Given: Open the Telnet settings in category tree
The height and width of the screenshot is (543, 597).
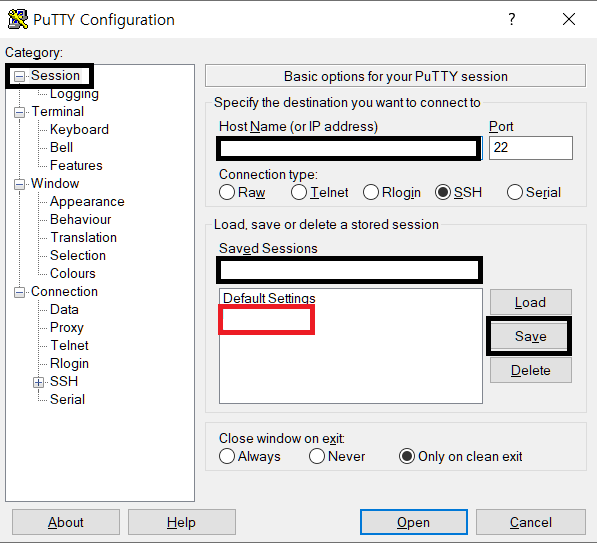Looking at the screenshot, I should [69, 345].
